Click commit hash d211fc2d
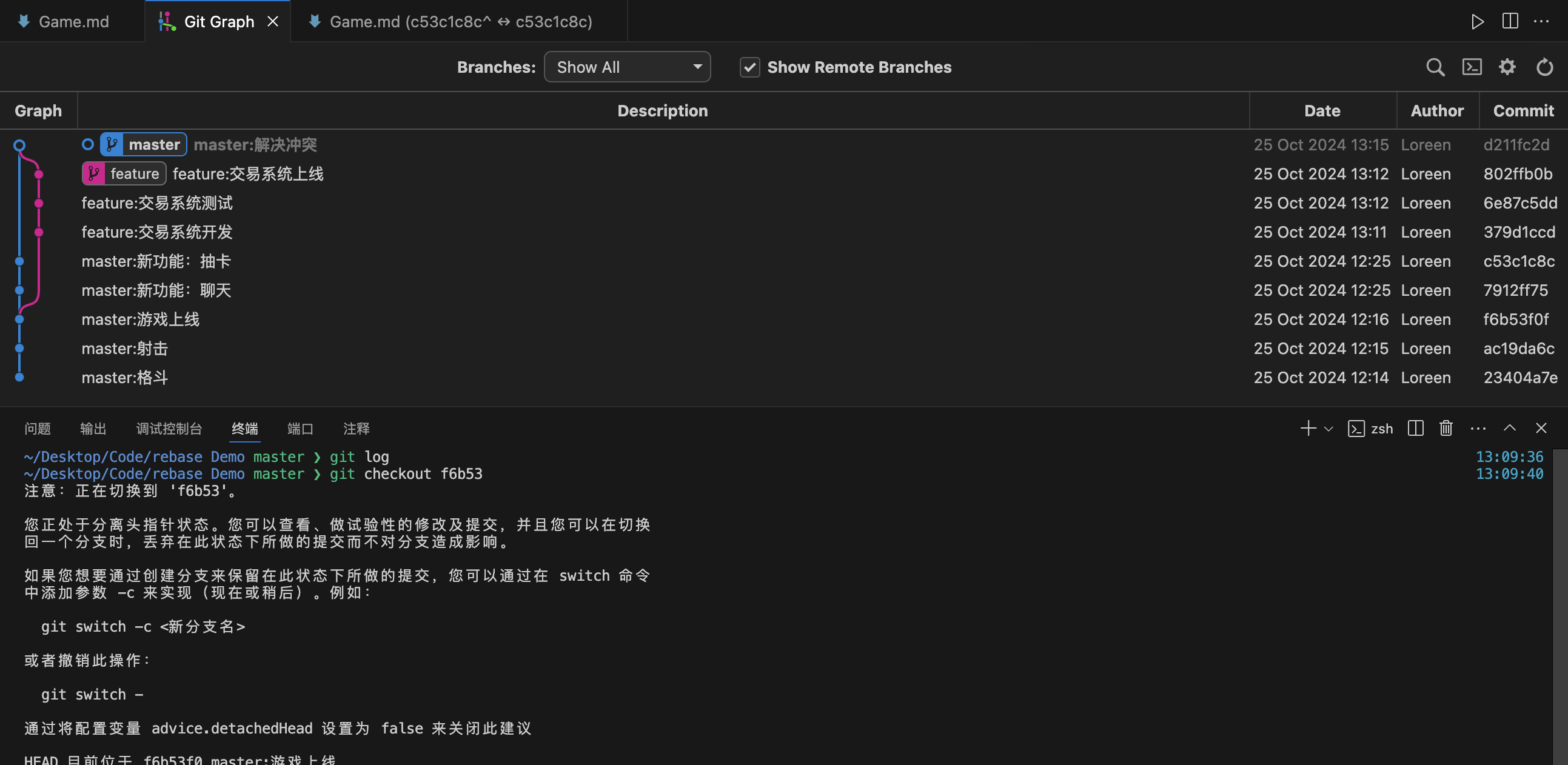The image size is (1568, 765). [1516, 145]
